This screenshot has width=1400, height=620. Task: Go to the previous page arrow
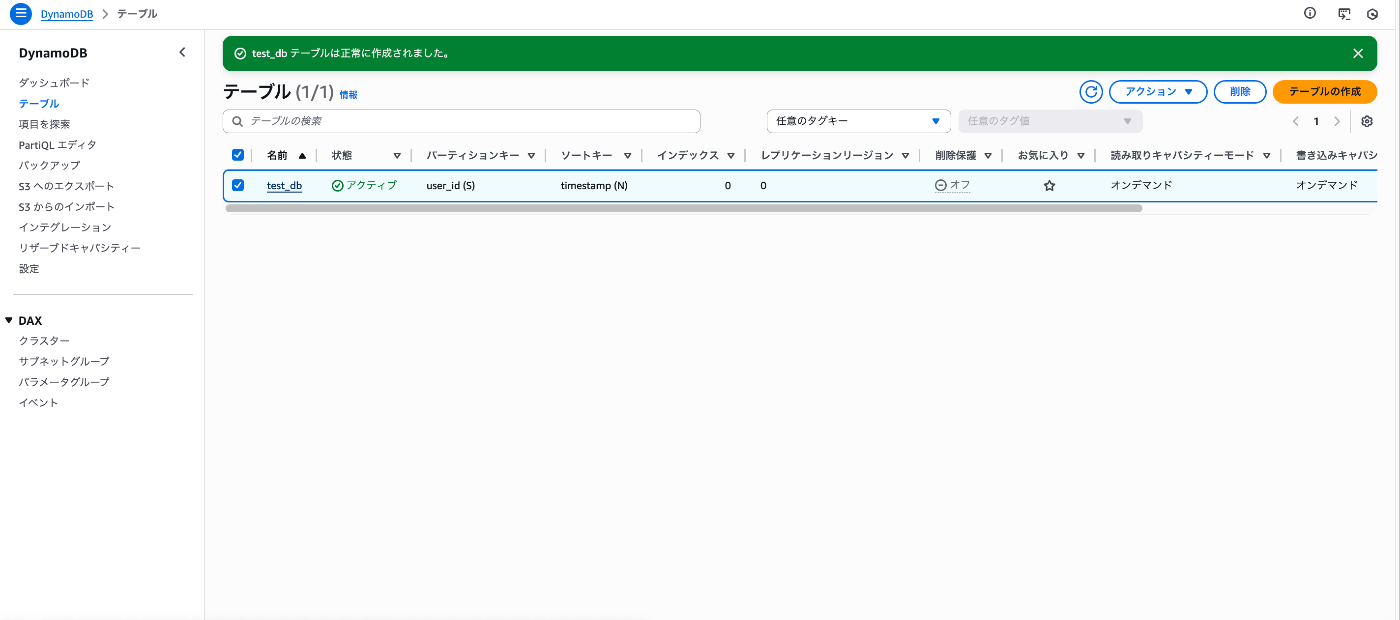coord(1295,121)
